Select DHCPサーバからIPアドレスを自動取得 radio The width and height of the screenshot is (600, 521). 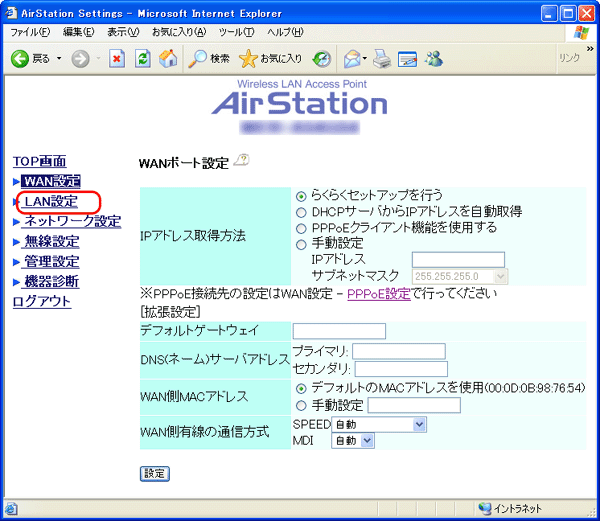301,213
